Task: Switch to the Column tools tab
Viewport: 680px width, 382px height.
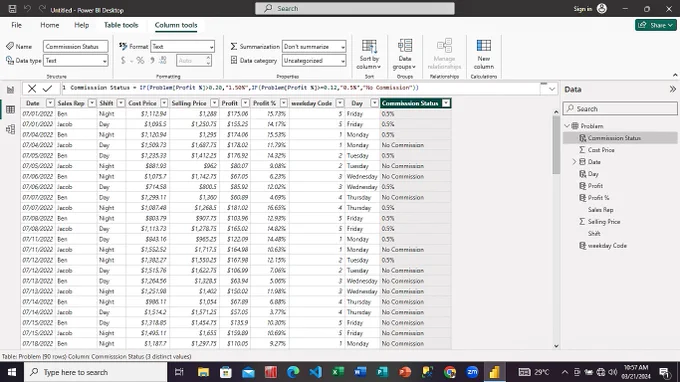Action: [176, 25]
